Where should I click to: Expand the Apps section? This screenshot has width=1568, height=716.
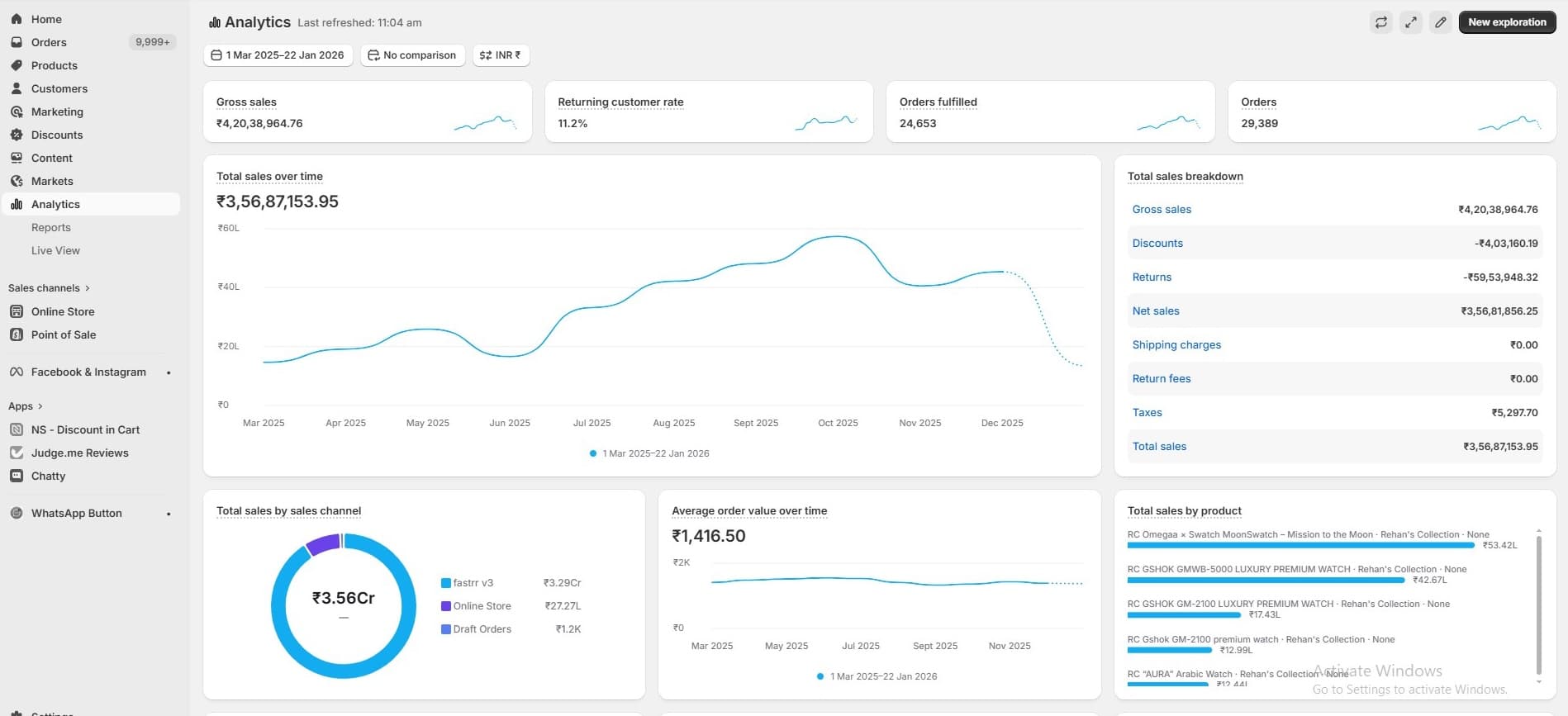point(26,406)
